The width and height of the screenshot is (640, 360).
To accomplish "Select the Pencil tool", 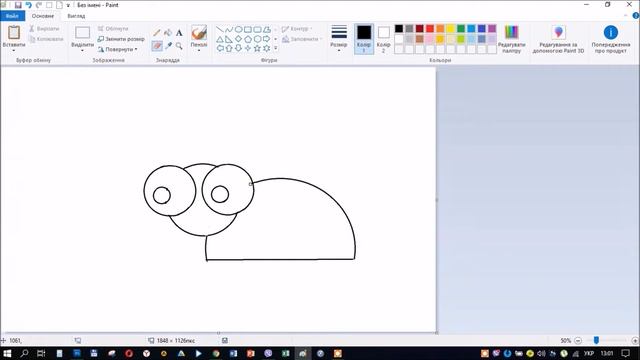I will (x=157, y=33).
